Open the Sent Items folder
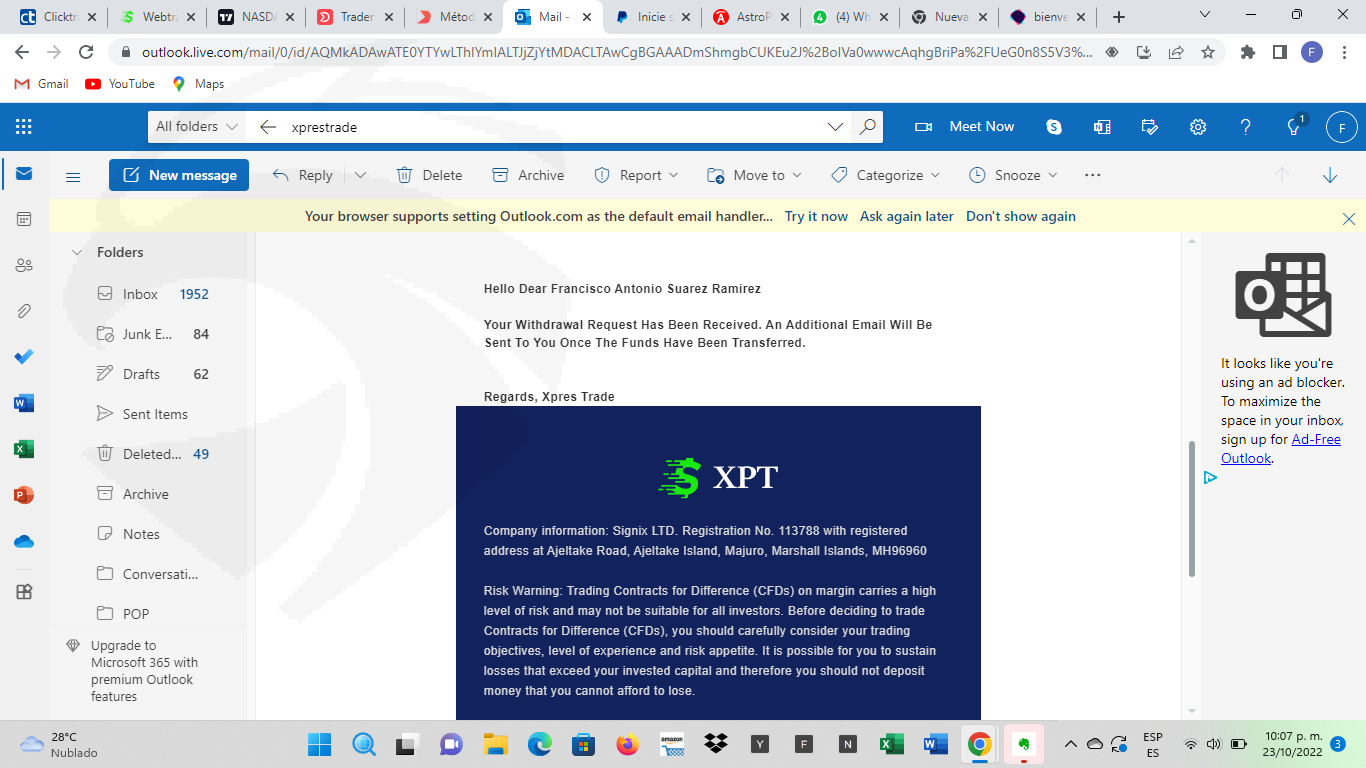Viewport: 1366px width, 768px height. [x=155, y=414]
